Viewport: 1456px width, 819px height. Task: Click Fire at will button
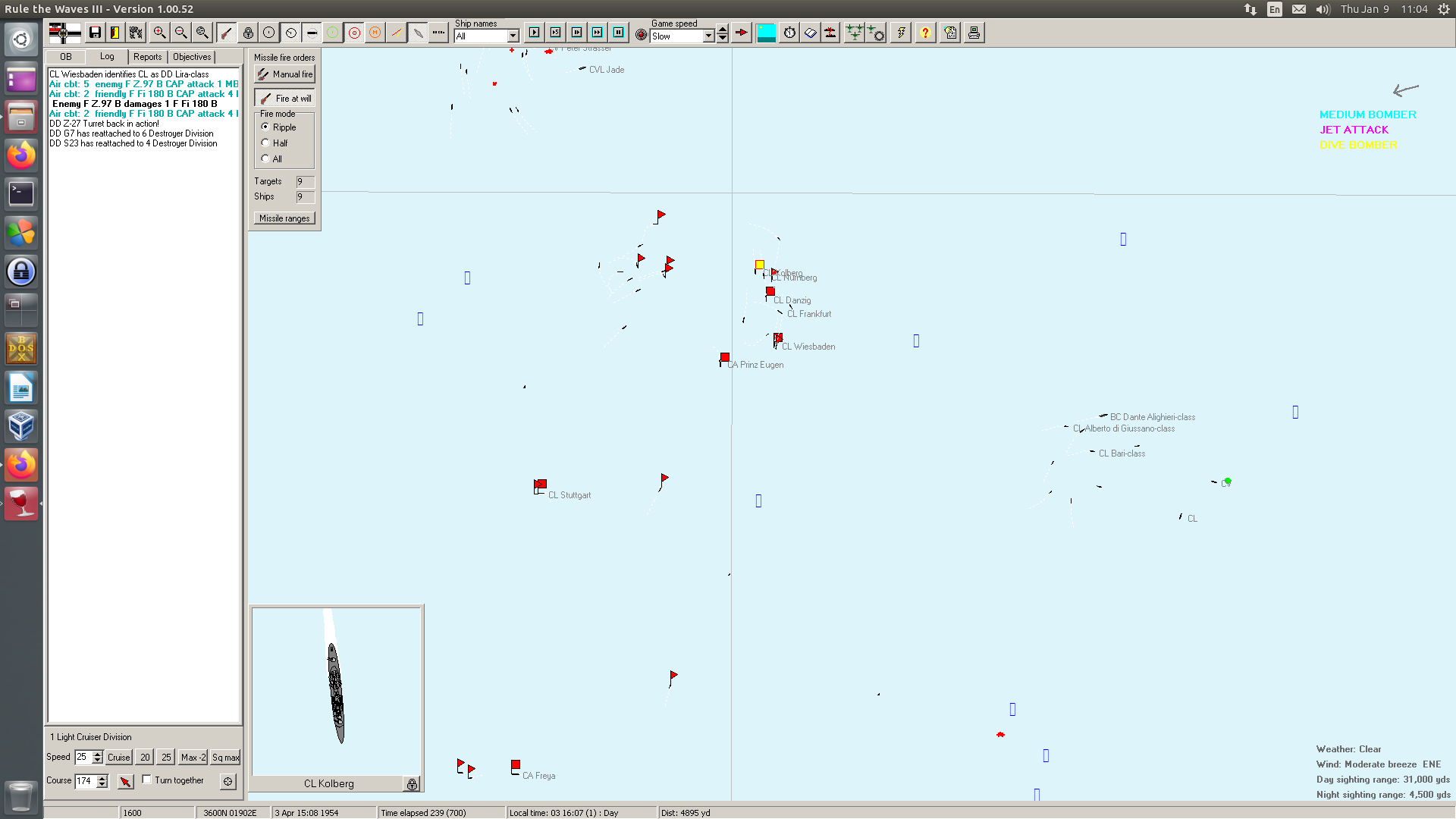tap(284, 99)
